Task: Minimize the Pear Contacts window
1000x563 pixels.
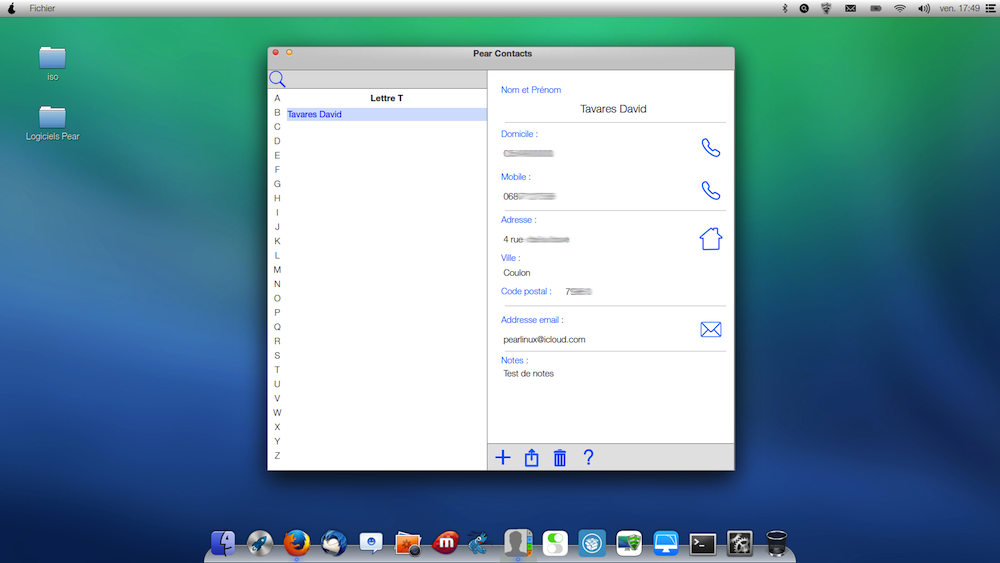Action: pos(289,52)
